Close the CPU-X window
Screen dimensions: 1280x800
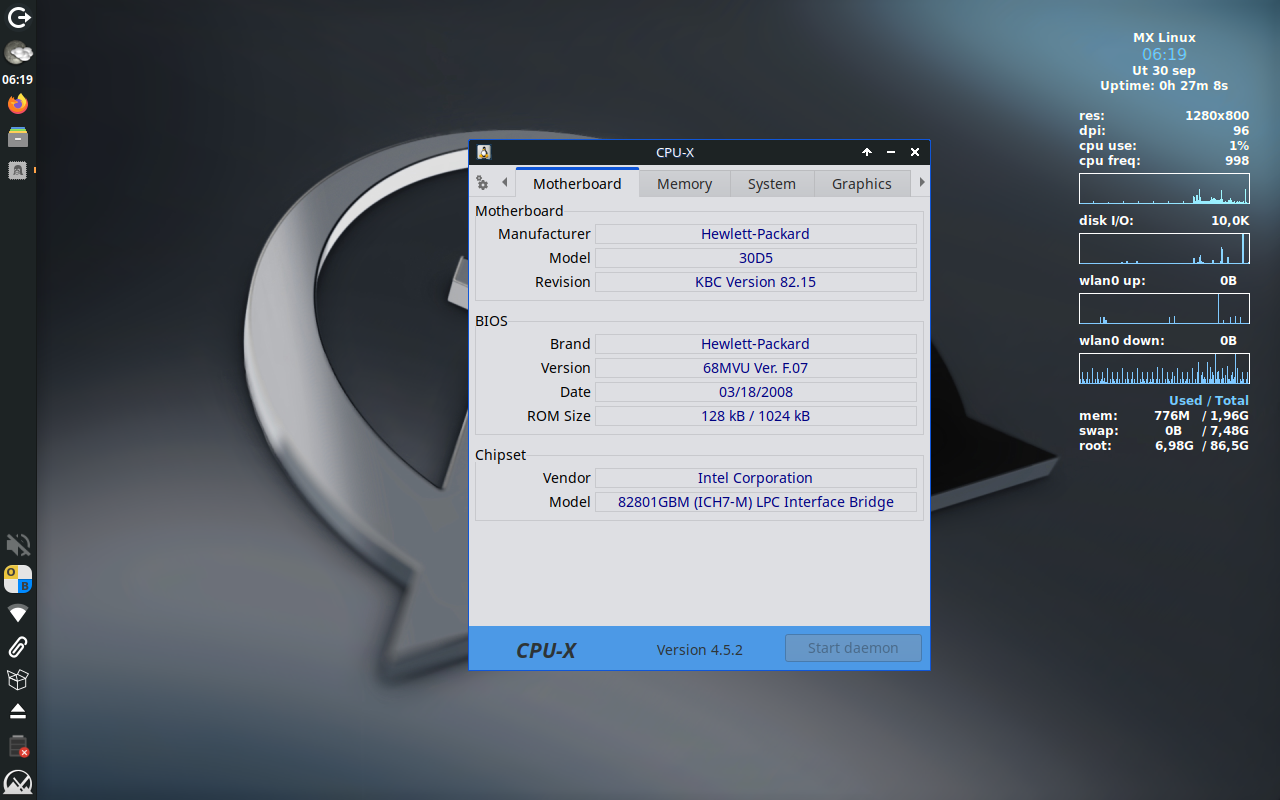pos(915,152)
